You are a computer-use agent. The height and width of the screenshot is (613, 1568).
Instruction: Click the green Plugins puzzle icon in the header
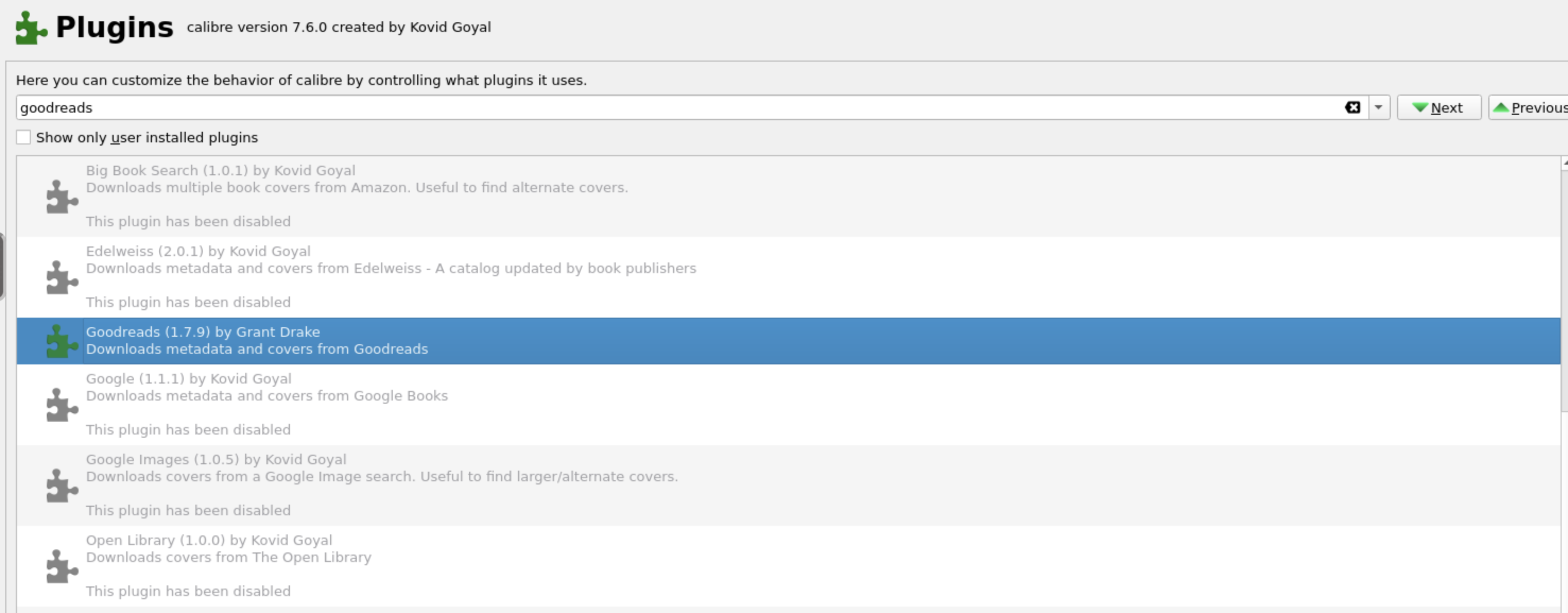point(31,28)
